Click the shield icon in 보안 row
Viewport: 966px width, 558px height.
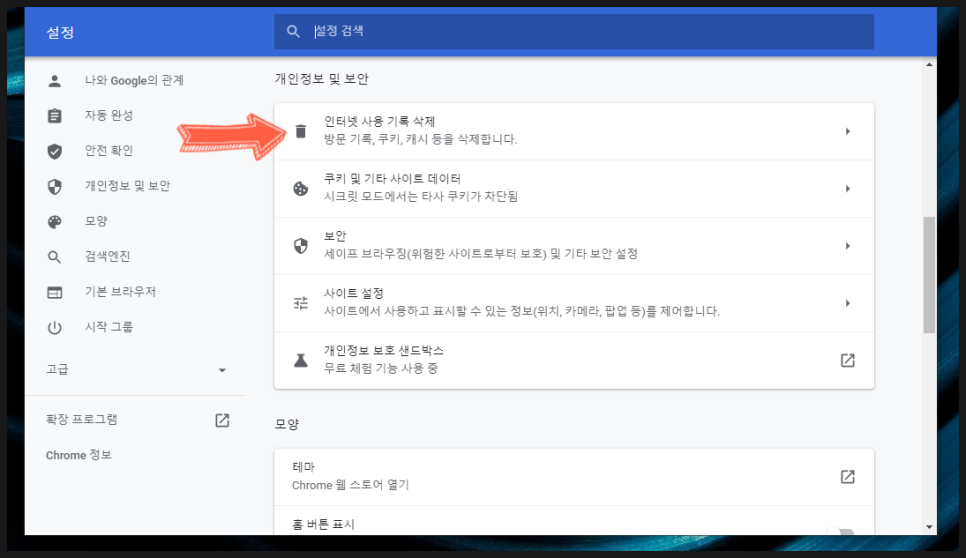tap(301, 246)
